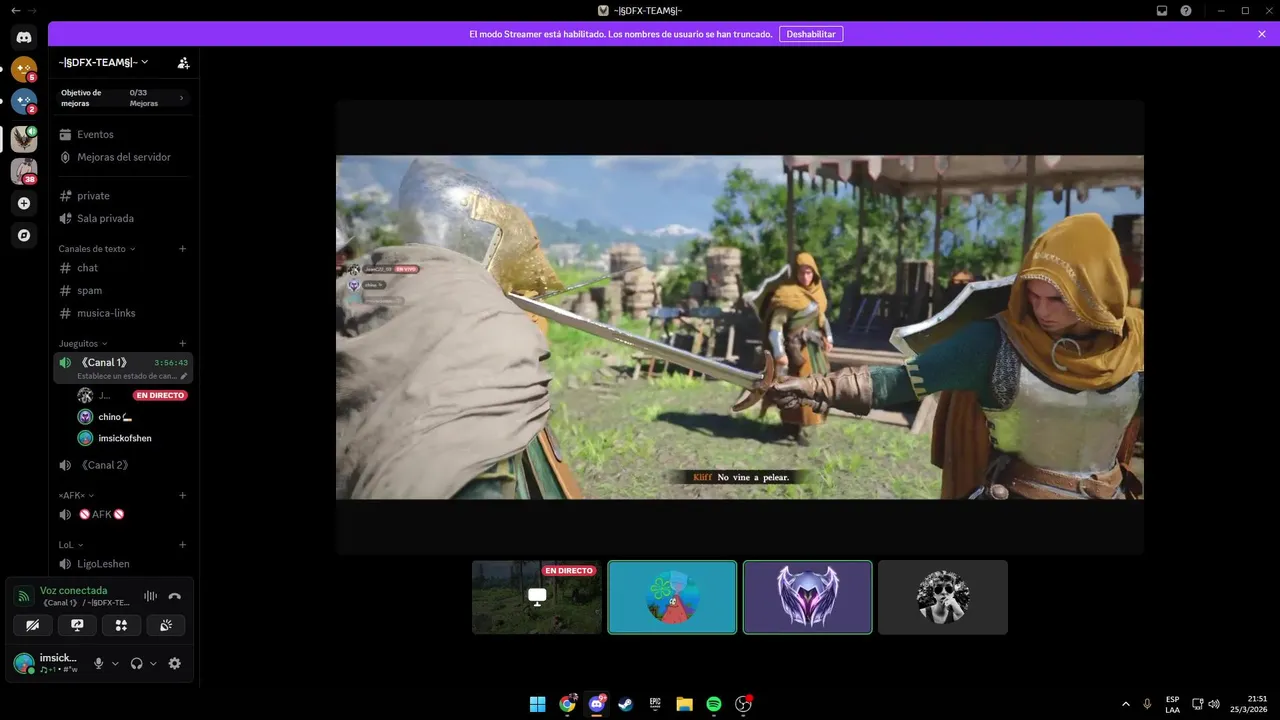The image size is (1280, 720).
Task: Open Discord direct messages home icon
Action: tap(24, 37)
